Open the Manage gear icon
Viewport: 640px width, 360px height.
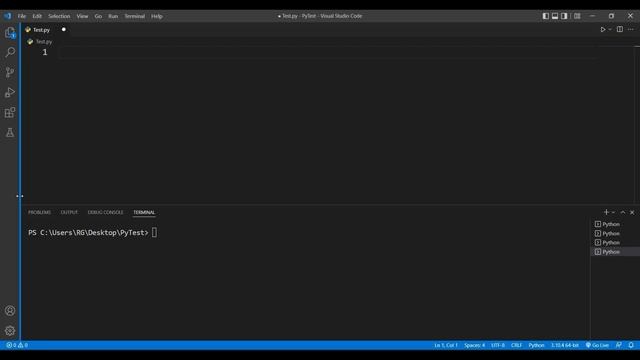pos(10,331)
